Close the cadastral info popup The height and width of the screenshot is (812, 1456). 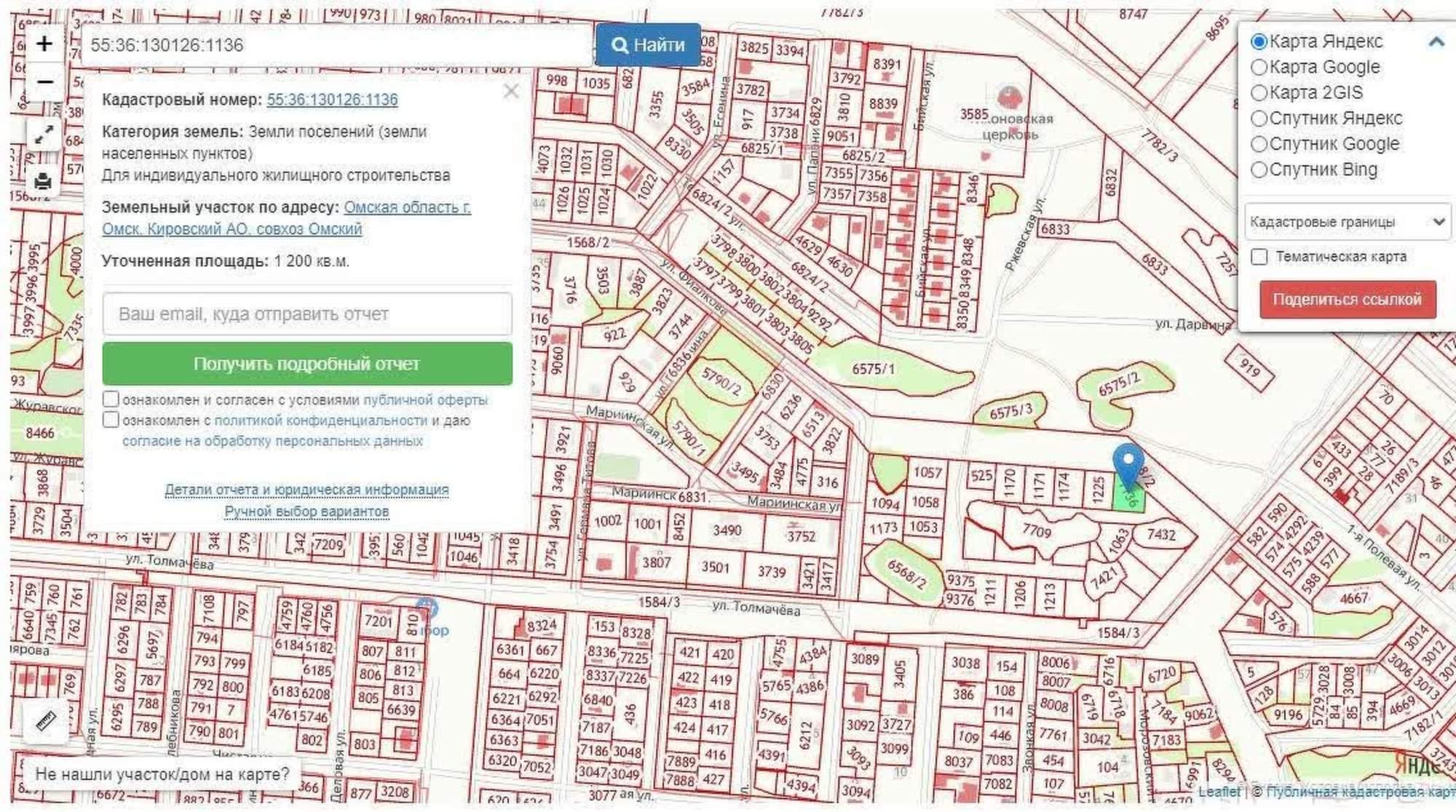(x=511, y=91)
